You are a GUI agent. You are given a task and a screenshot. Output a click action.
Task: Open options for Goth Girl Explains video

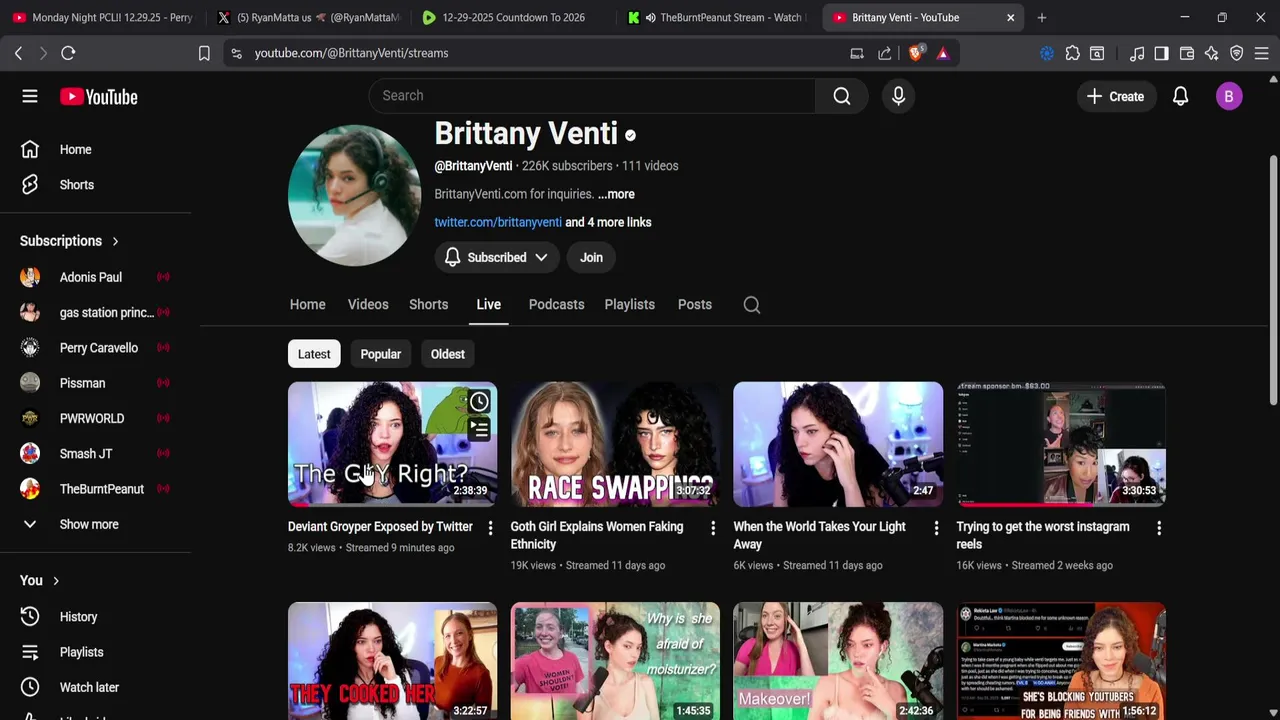(713, 528)
